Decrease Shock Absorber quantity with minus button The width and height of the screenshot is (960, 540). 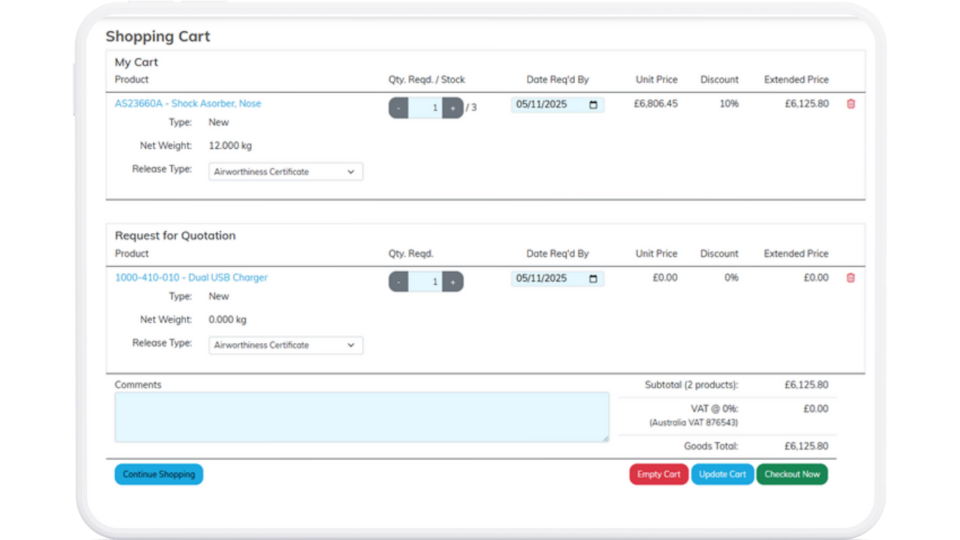[x=398, y=108]
